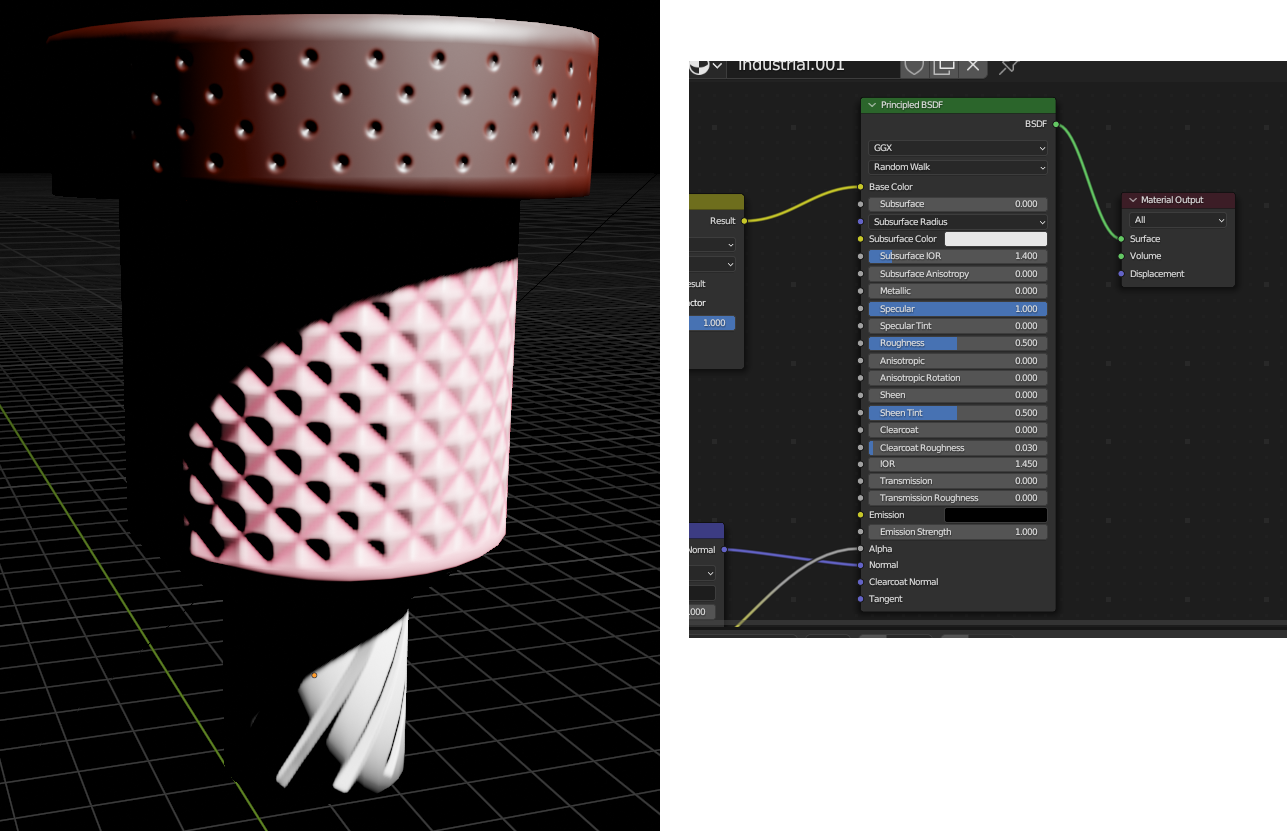Toggle the pin icon in the header

[1008, 66]
